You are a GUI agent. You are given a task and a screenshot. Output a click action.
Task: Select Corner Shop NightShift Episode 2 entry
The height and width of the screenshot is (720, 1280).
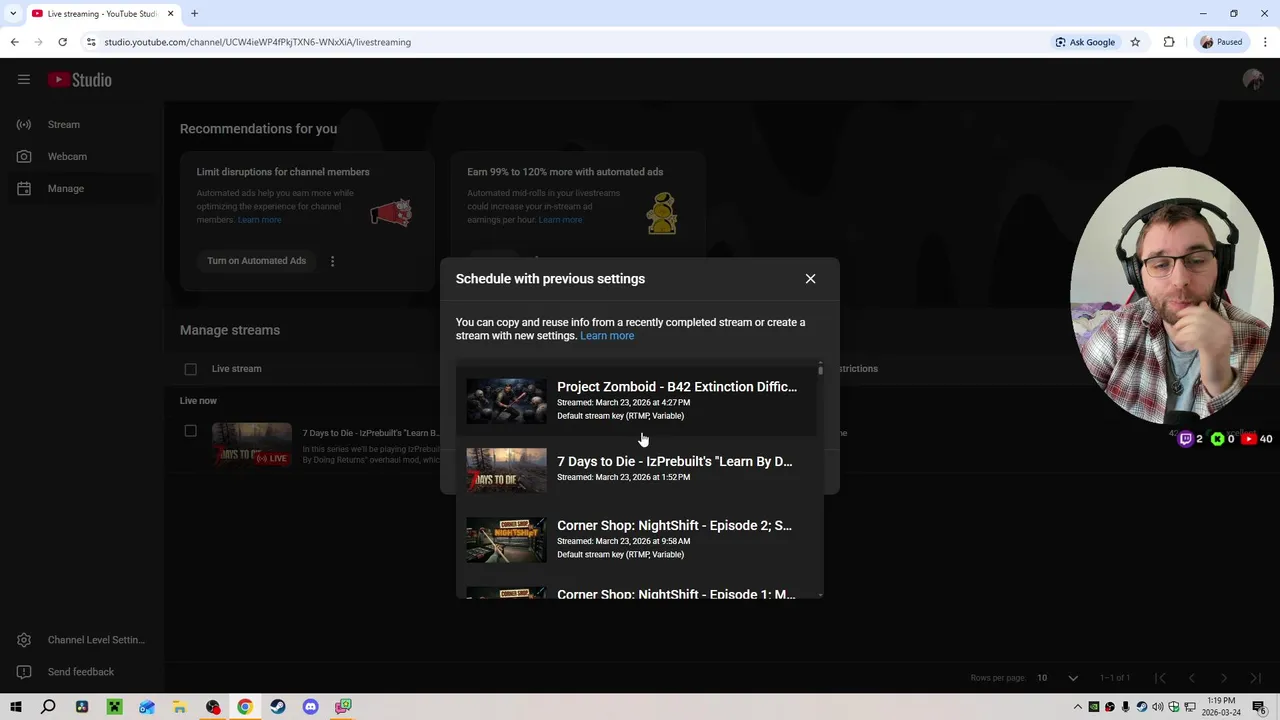[636, 539]
